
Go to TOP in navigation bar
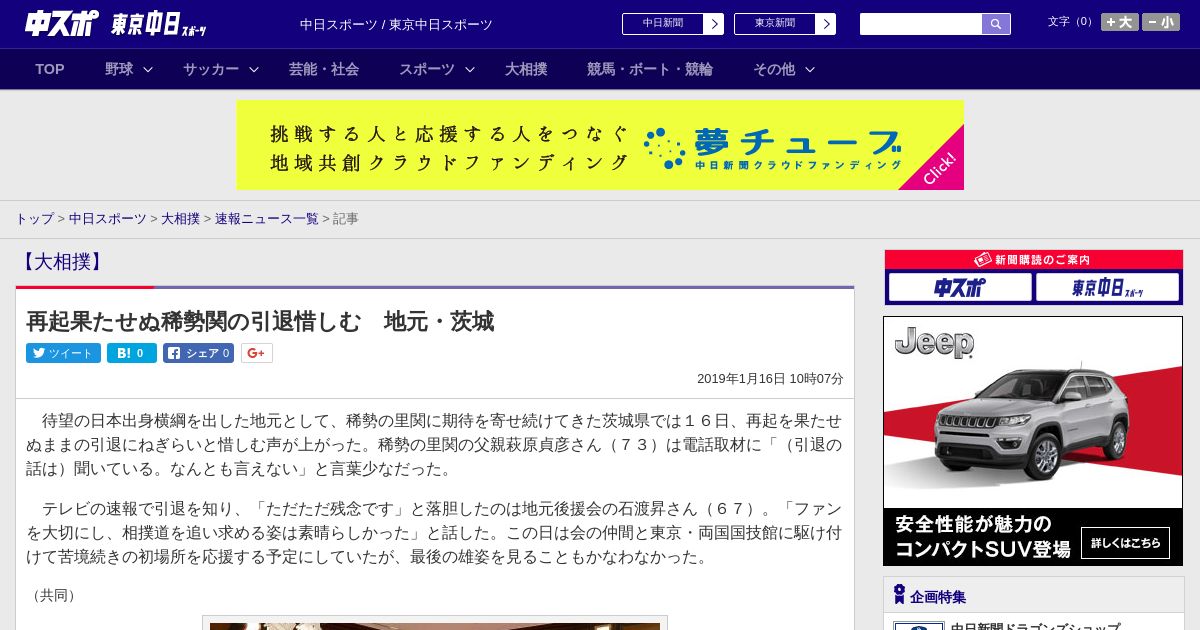[x=50, y=69]
